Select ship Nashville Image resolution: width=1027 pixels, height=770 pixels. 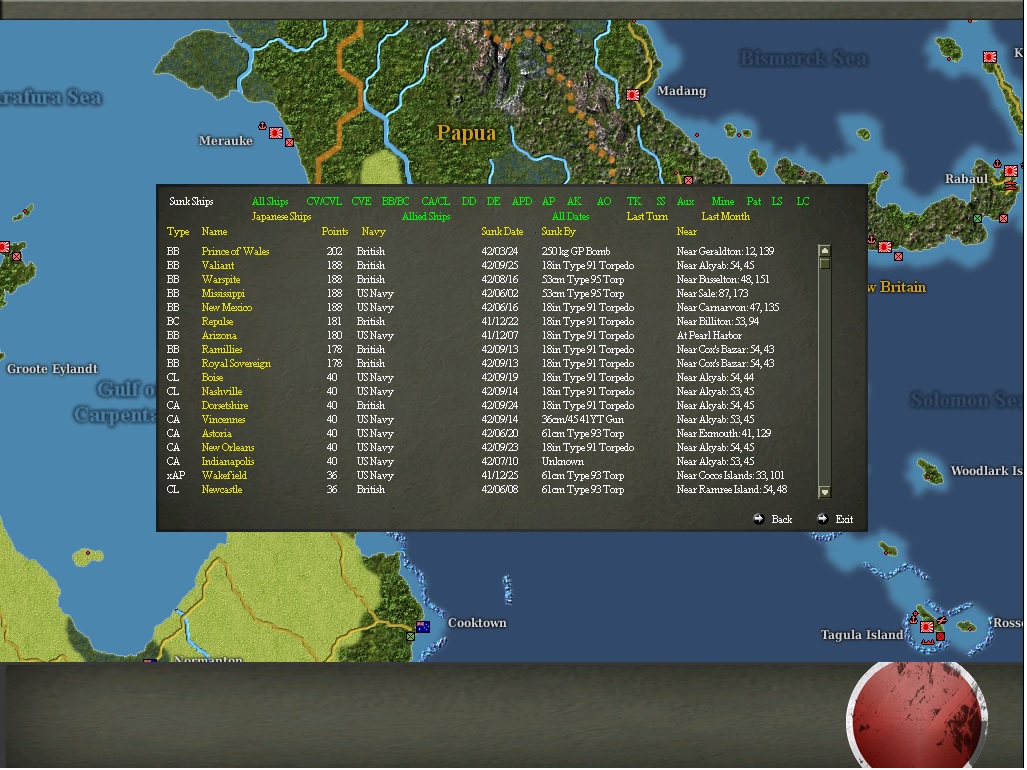(221, 392)
